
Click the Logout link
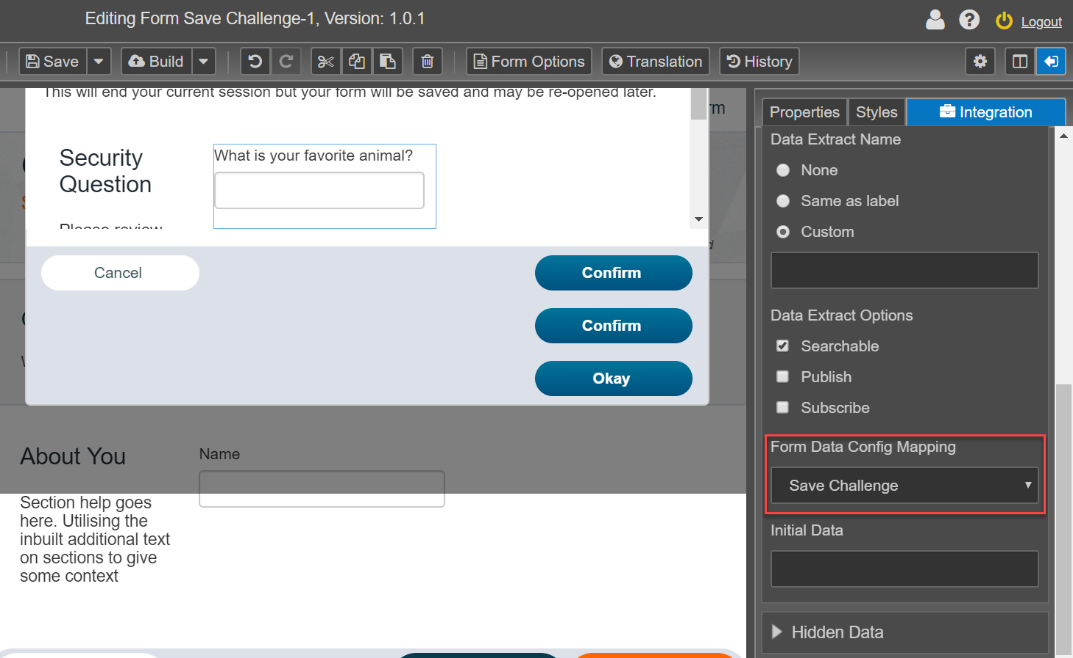pyautogui.click(x=1041, y=21)
